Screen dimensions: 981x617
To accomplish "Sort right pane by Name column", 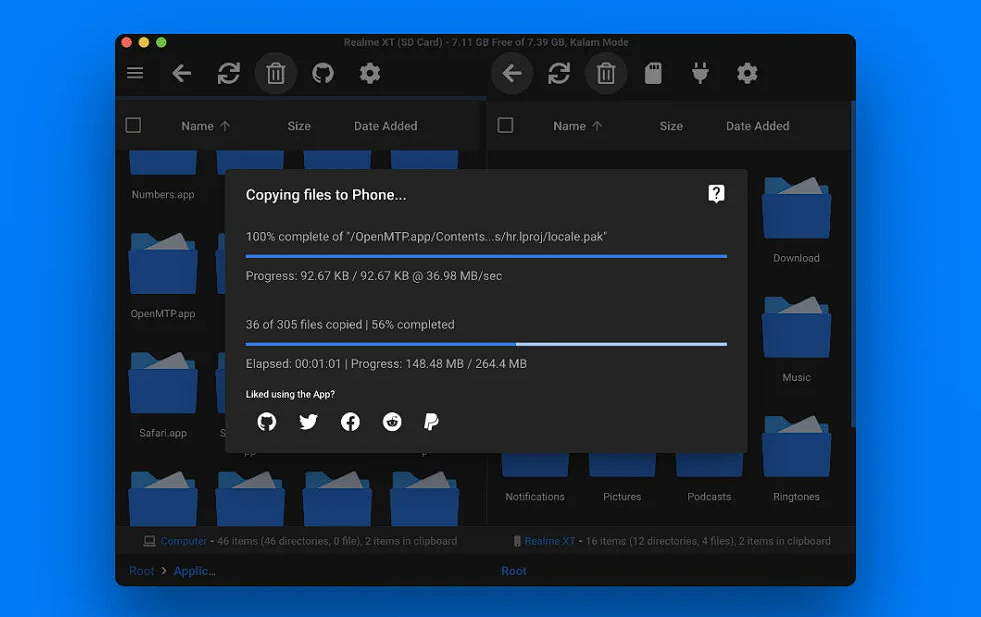I will (x=569, y=126).
